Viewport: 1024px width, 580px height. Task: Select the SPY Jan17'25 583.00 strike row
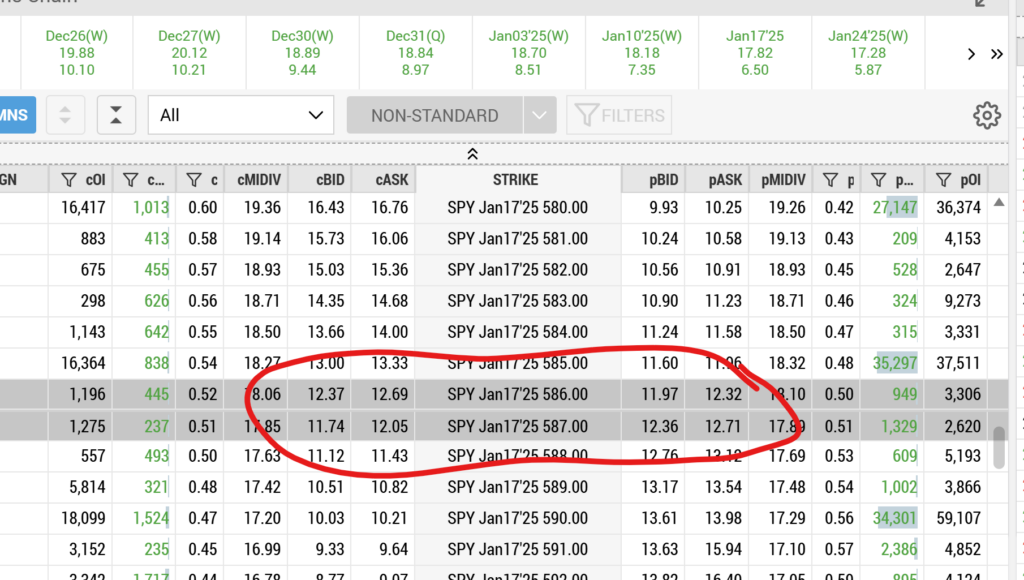click(x=518, y=301)
